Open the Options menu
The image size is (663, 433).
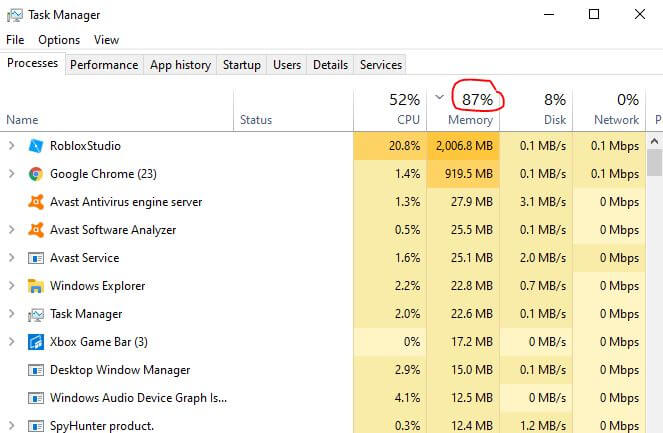[59, 40]
